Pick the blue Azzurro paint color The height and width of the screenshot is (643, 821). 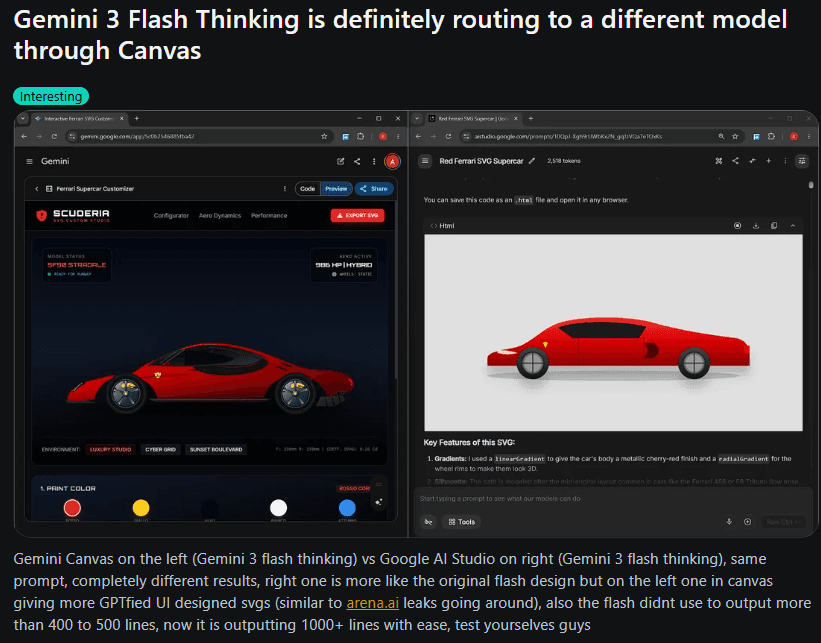tap(347, 507)
